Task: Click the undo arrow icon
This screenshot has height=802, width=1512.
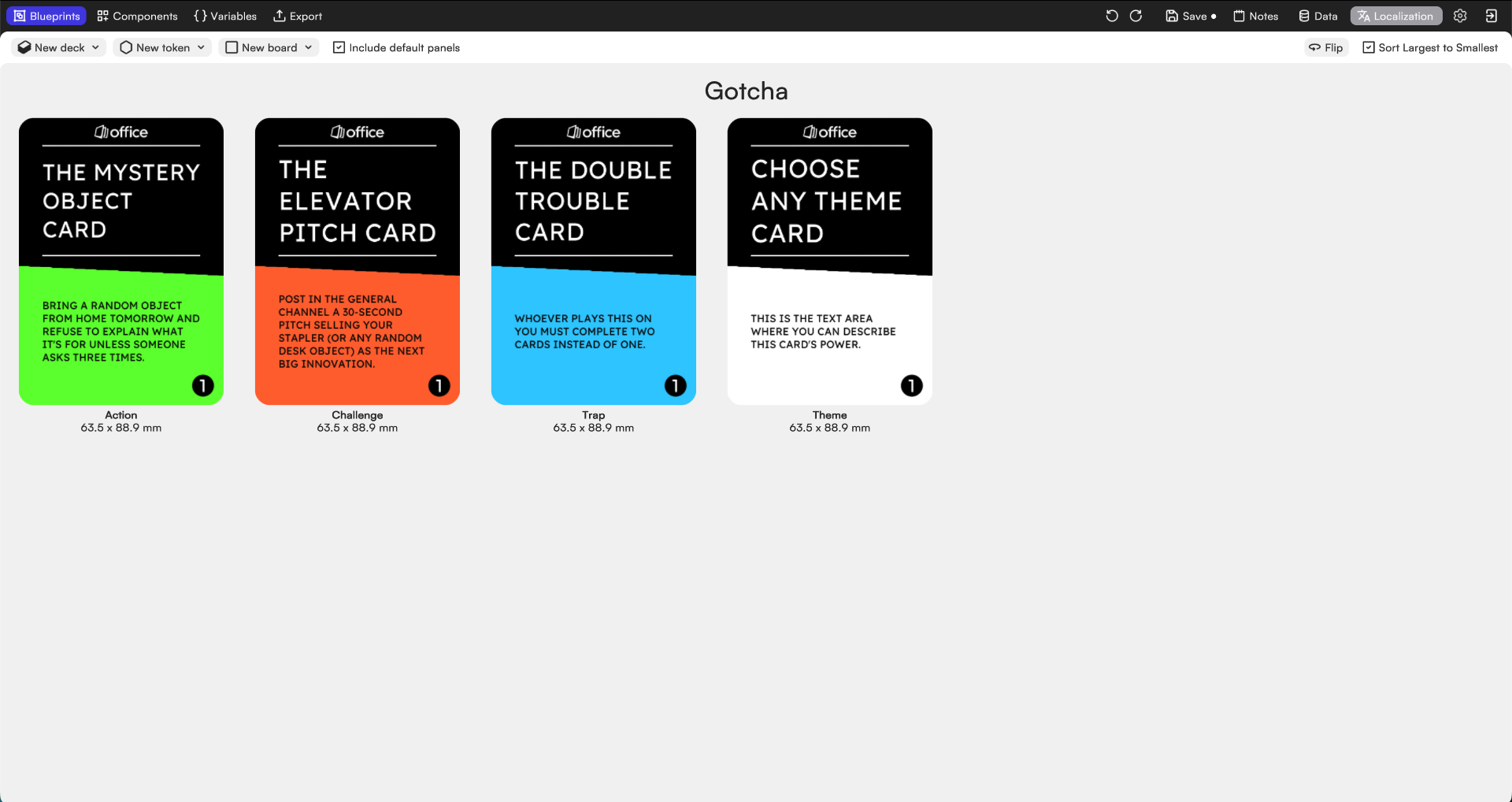Action: point(1111,16)
